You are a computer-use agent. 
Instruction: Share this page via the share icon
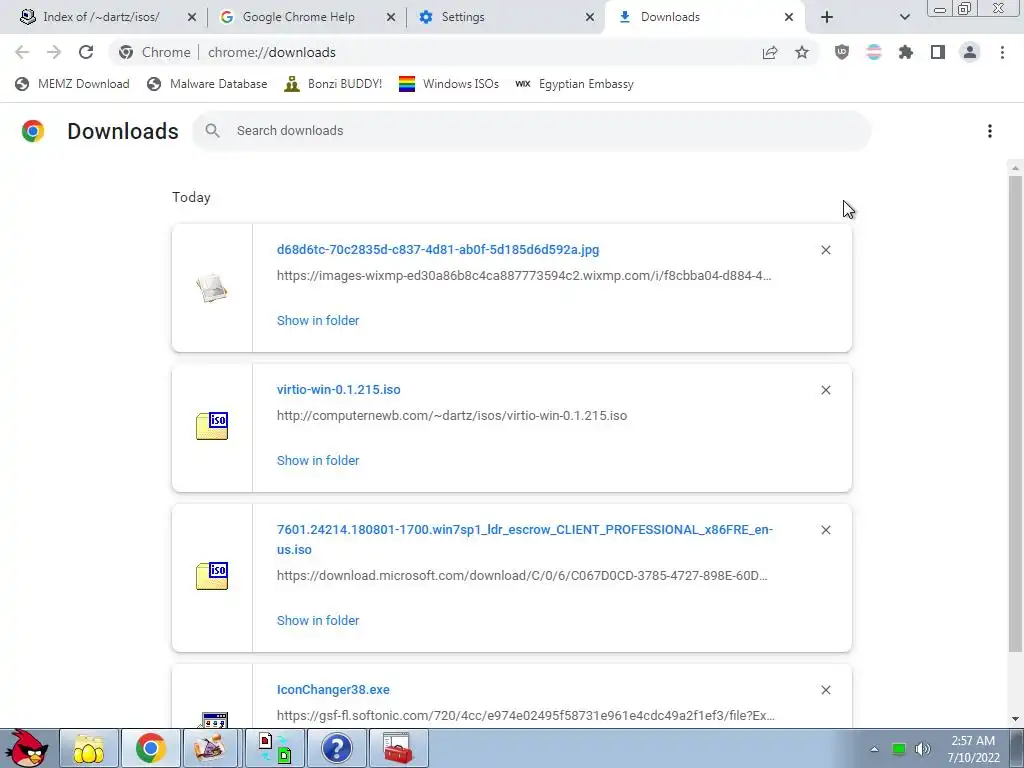coord(770,52)
